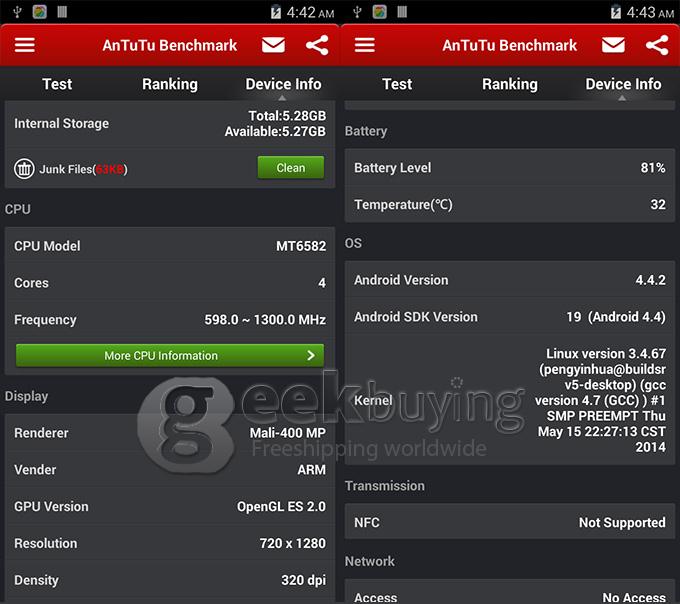
Task: Tap Renderer Mali-400 MP row
Action: [170, 433]
